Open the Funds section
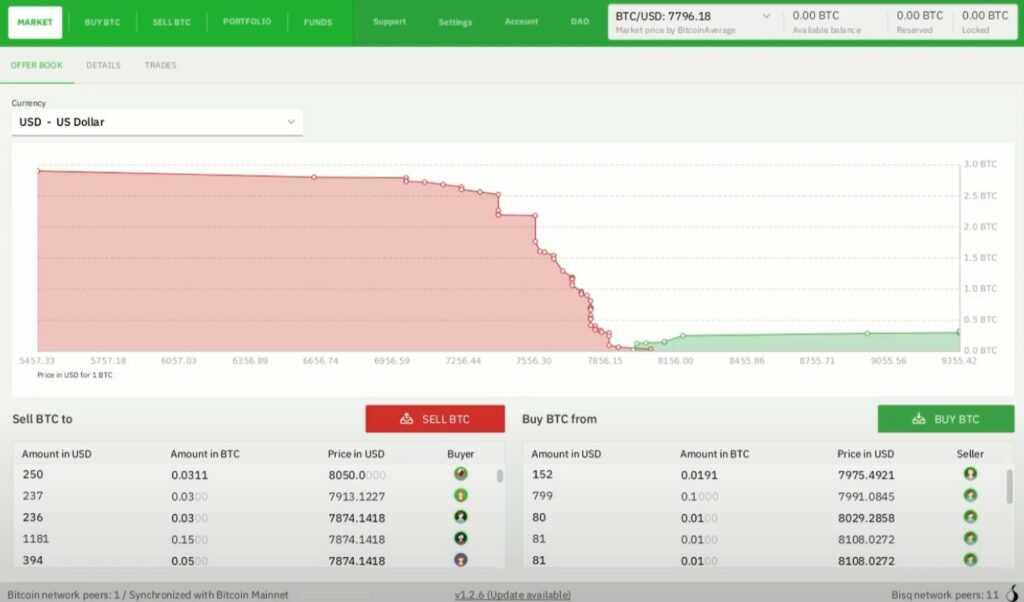This screenshot has height=602, width=1024. [318, 21]
